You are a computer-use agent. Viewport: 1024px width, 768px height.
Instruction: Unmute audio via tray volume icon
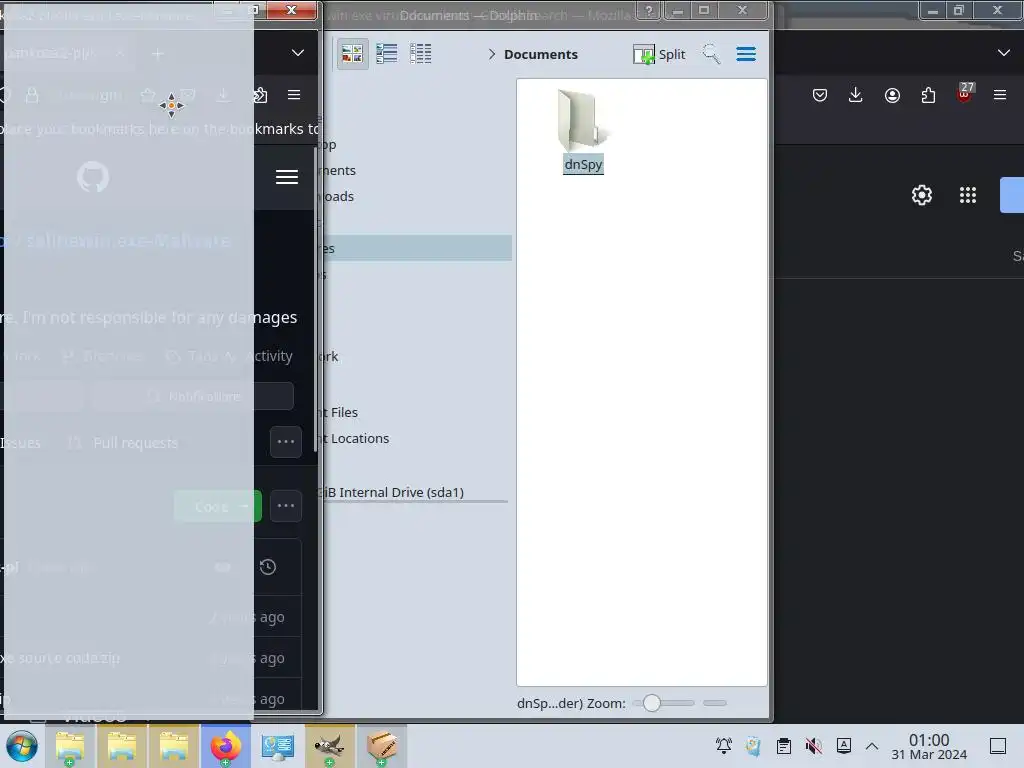click(814, 746)
